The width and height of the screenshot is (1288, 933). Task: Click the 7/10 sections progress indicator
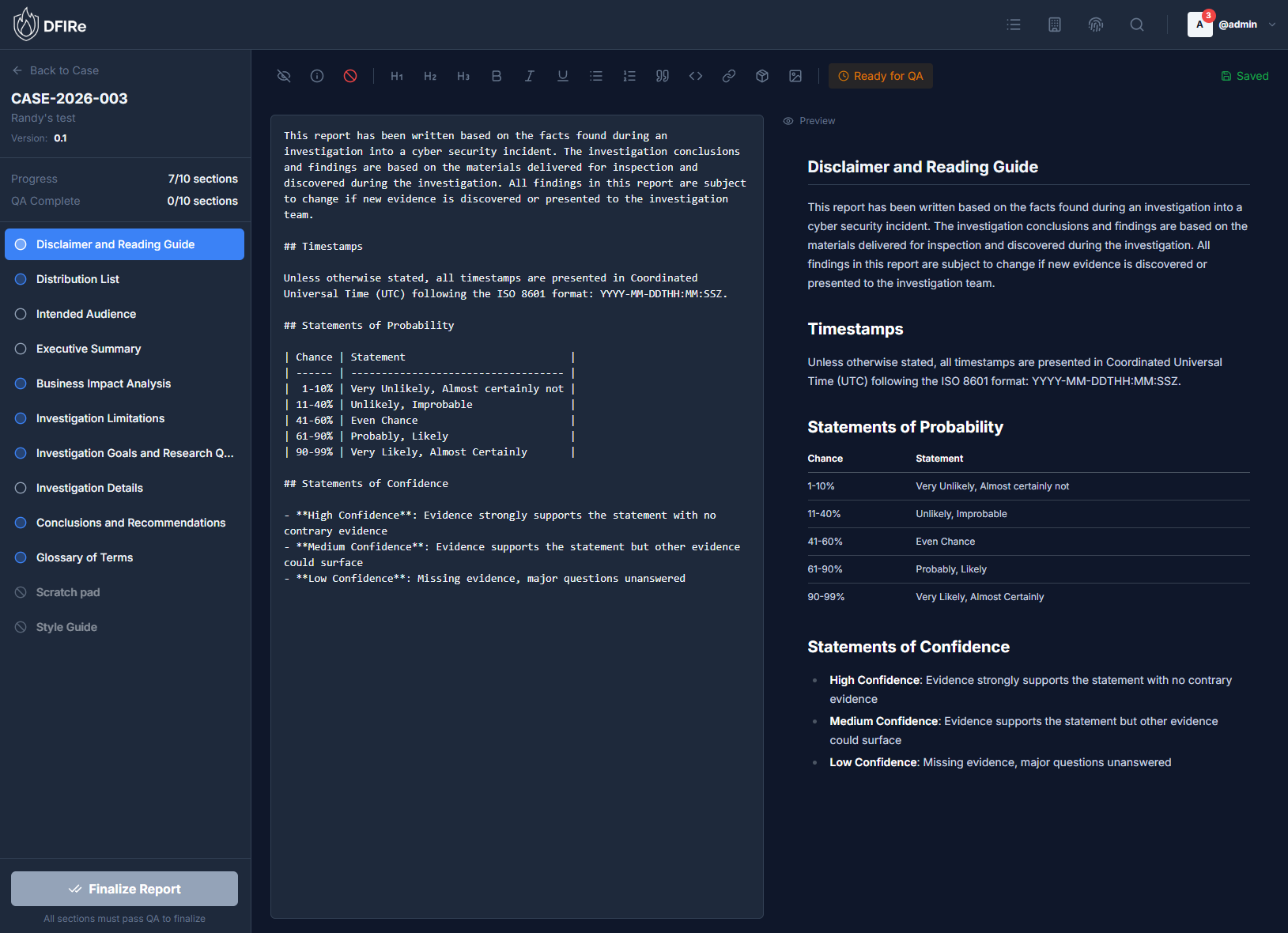(202, 179)
